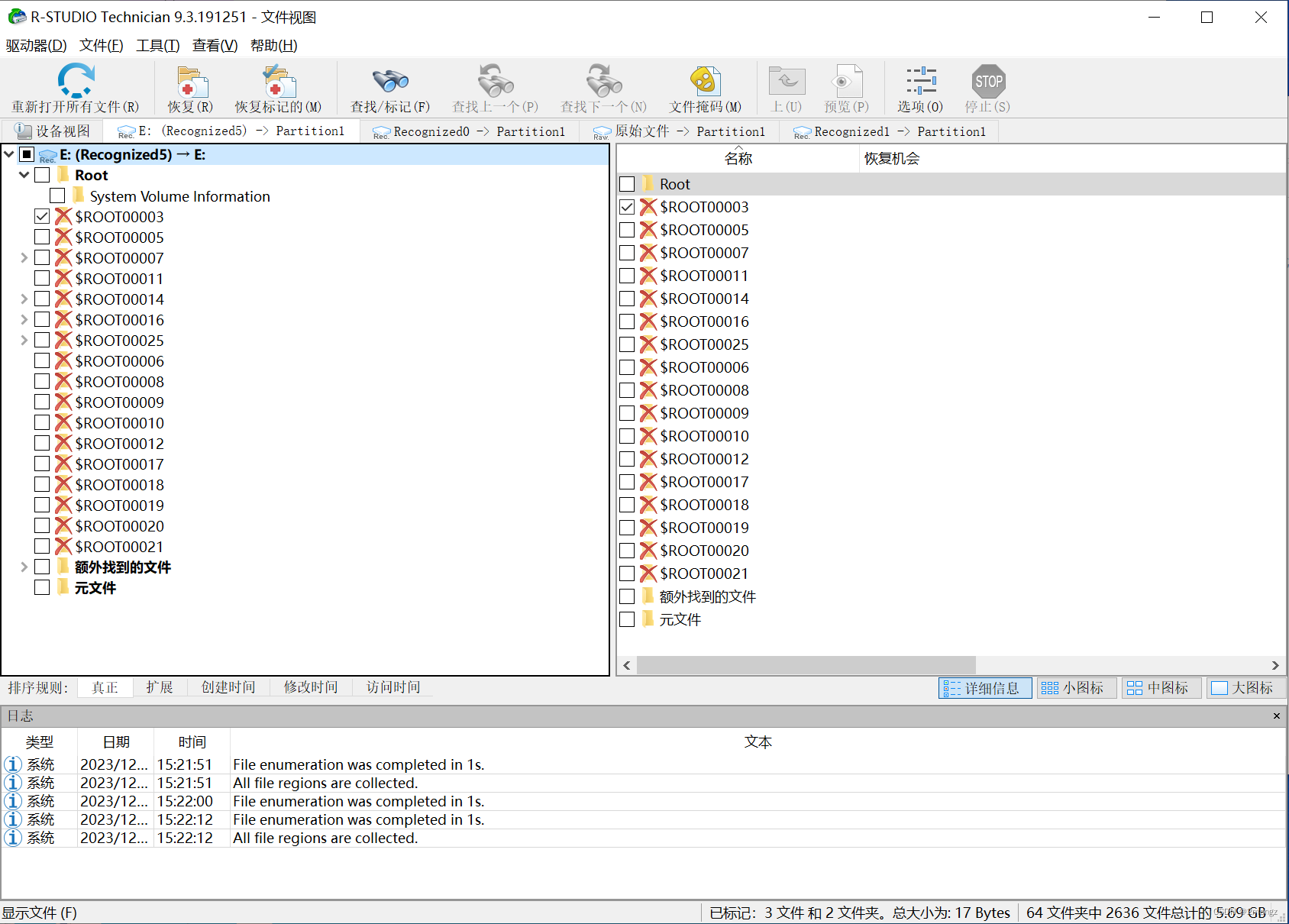Click the 名称 column header
Screen dimensions: 1289x924
click(738, 159)
